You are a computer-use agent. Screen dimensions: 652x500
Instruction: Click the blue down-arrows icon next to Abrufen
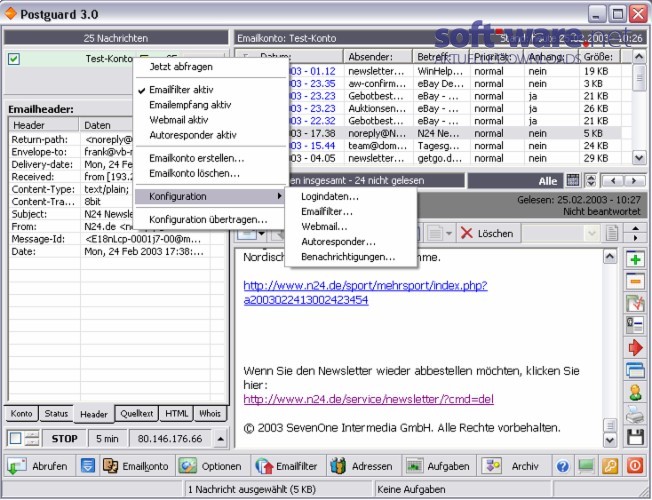[88, 466]
